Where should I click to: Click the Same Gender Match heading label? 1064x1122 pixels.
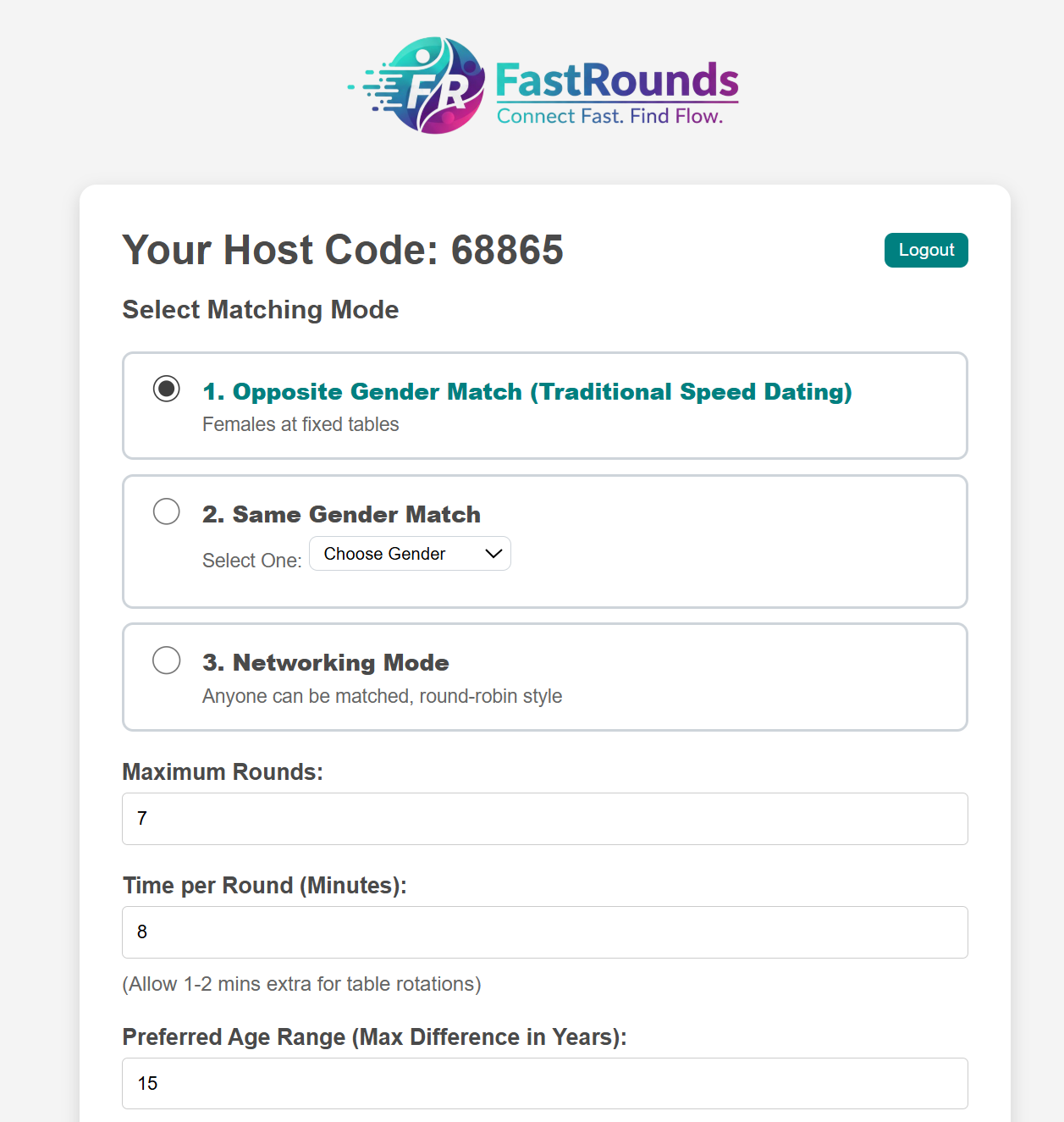341,515
